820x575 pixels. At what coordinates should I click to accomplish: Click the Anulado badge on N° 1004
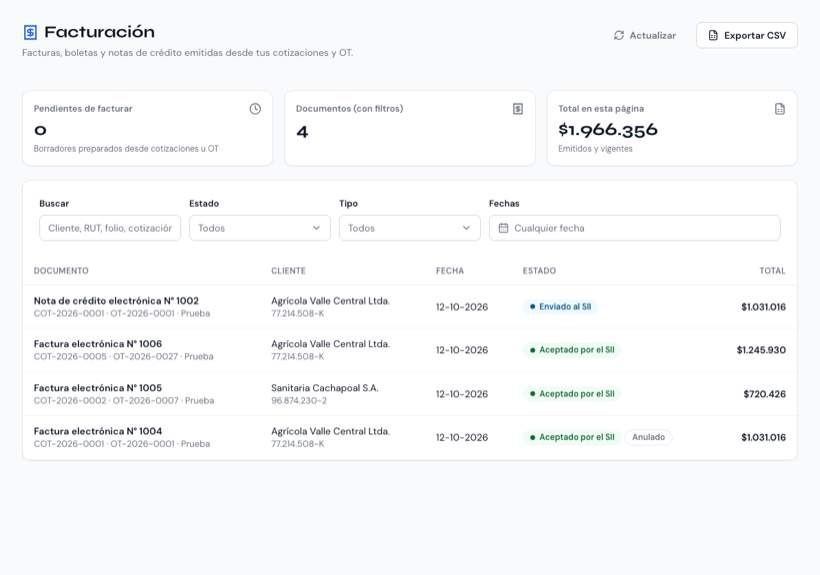pos(648,437)
